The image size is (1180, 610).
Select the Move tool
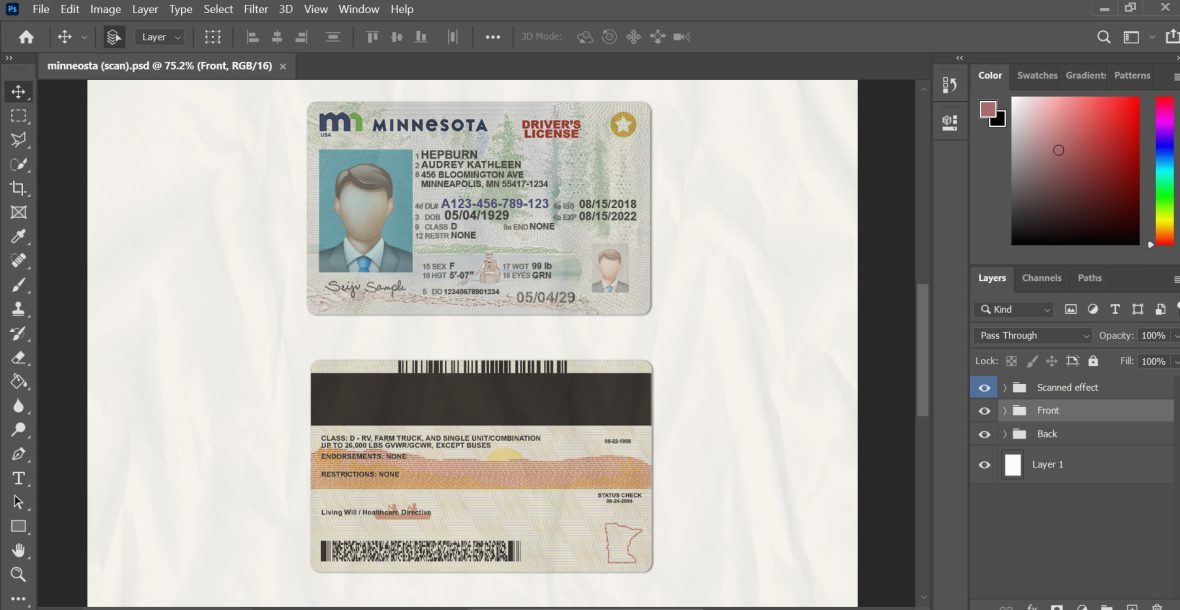click(18, 91)
